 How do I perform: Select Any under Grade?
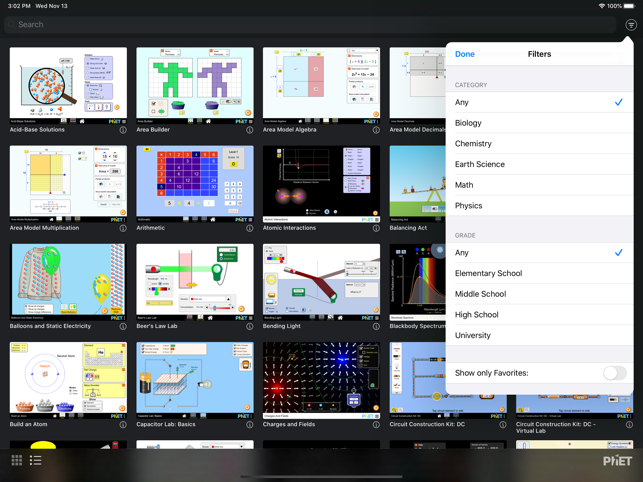(x=539, y=253)
